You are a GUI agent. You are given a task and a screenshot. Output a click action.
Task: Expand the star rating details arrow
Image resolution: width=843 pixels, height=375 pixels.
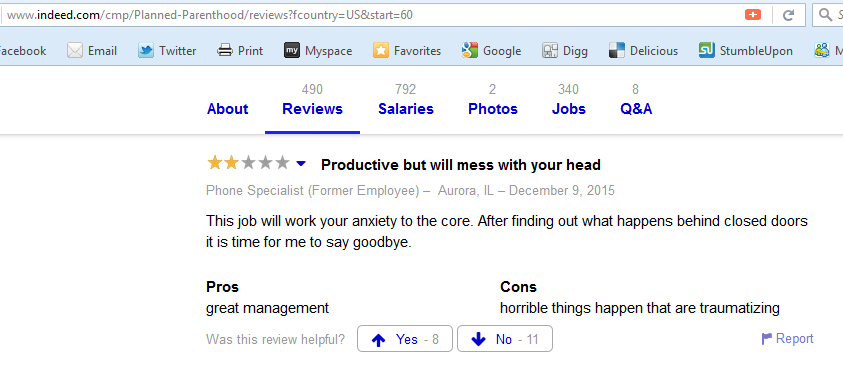tap(301, 163)
